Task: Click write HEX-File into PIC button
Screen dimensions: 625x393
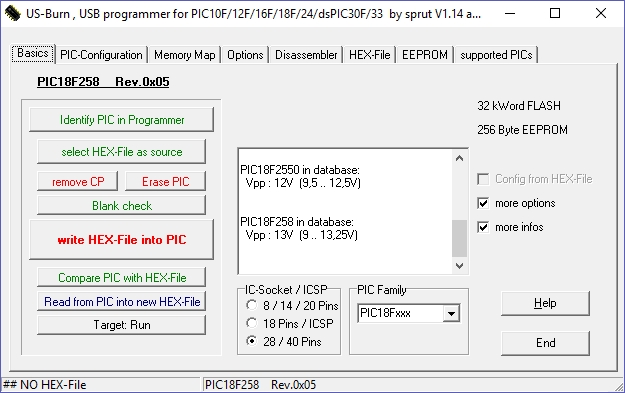Action: click(122, 240)
